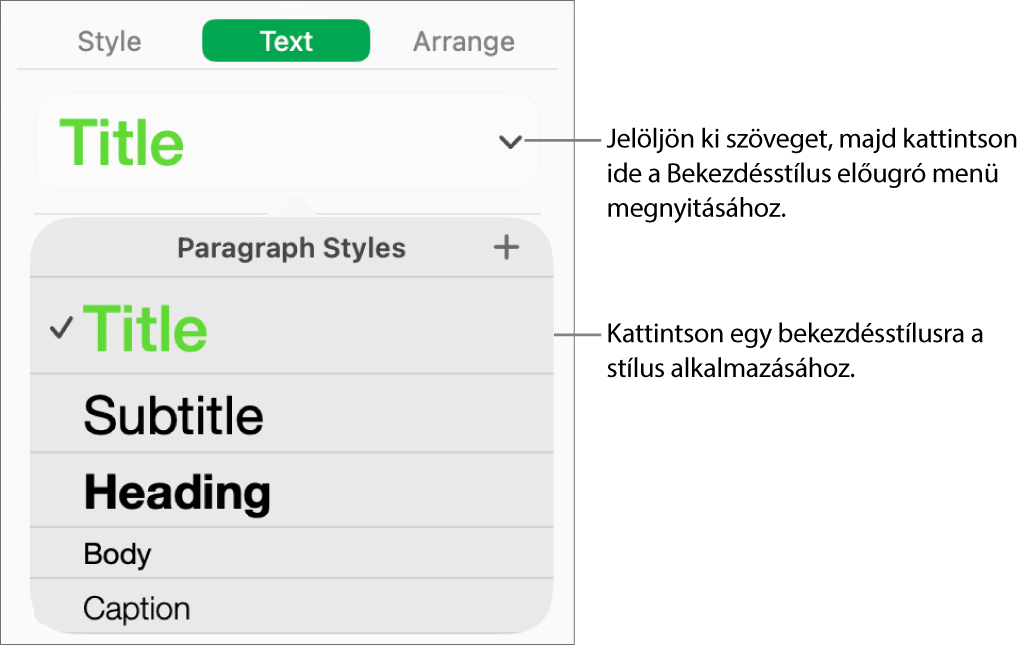This screenshot has height=646, width=1035.
Task: Click the down chevron next to Title
Action: tap(510, 143)
